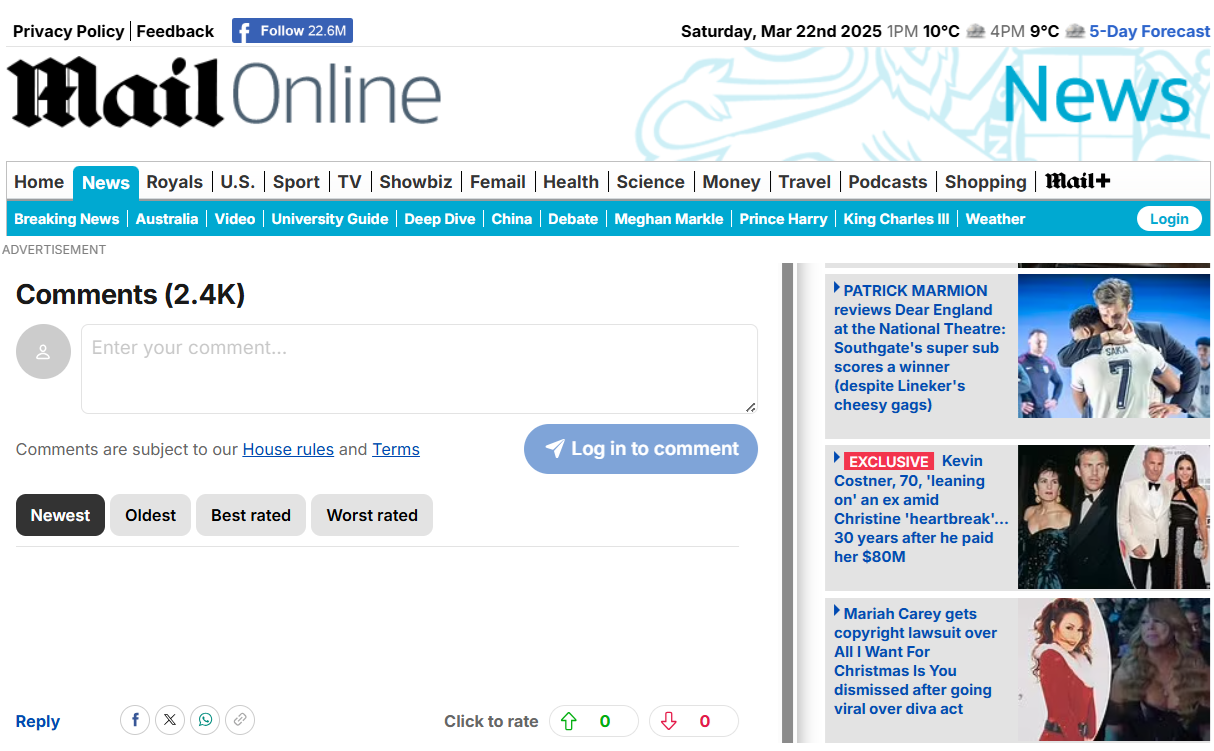Click the EXCLUSIVE red tag label

click(889, 461)
